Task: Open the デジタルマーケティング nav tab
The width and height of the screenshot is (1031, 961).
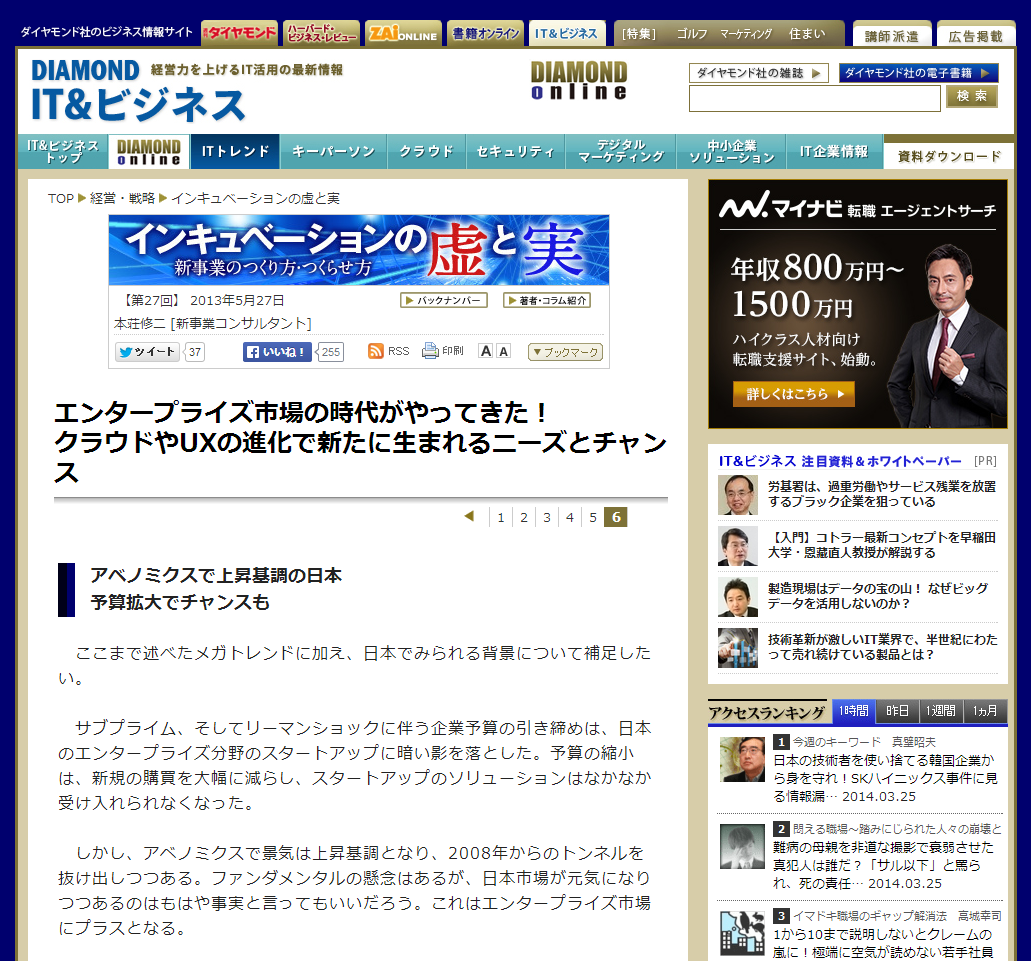Action: pyautogui.click(x=621, y=152)
